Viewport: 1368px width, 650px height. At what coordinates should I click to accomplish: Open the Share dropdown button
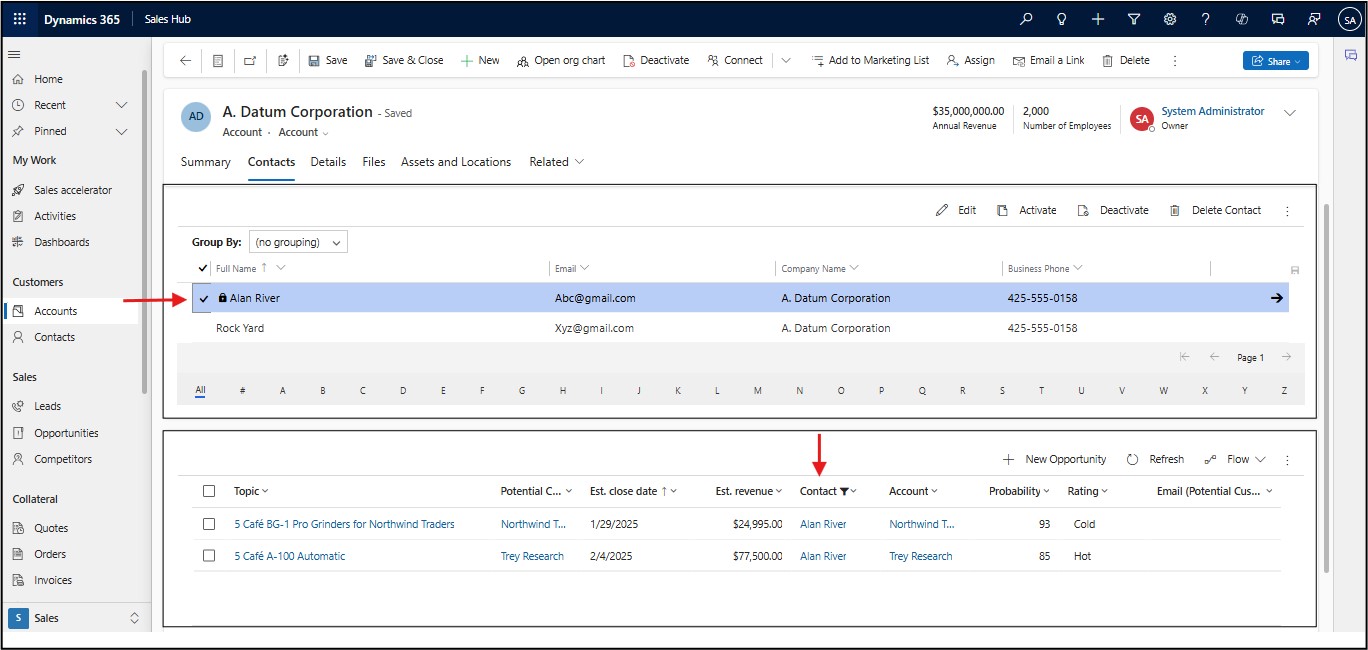tap(1276, 61)
